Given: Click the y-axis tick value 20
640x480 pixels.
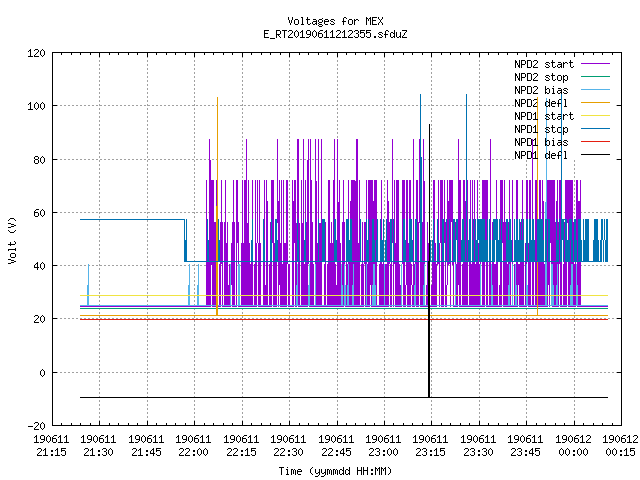Looking at the screenshot, I should coord(39,319).
